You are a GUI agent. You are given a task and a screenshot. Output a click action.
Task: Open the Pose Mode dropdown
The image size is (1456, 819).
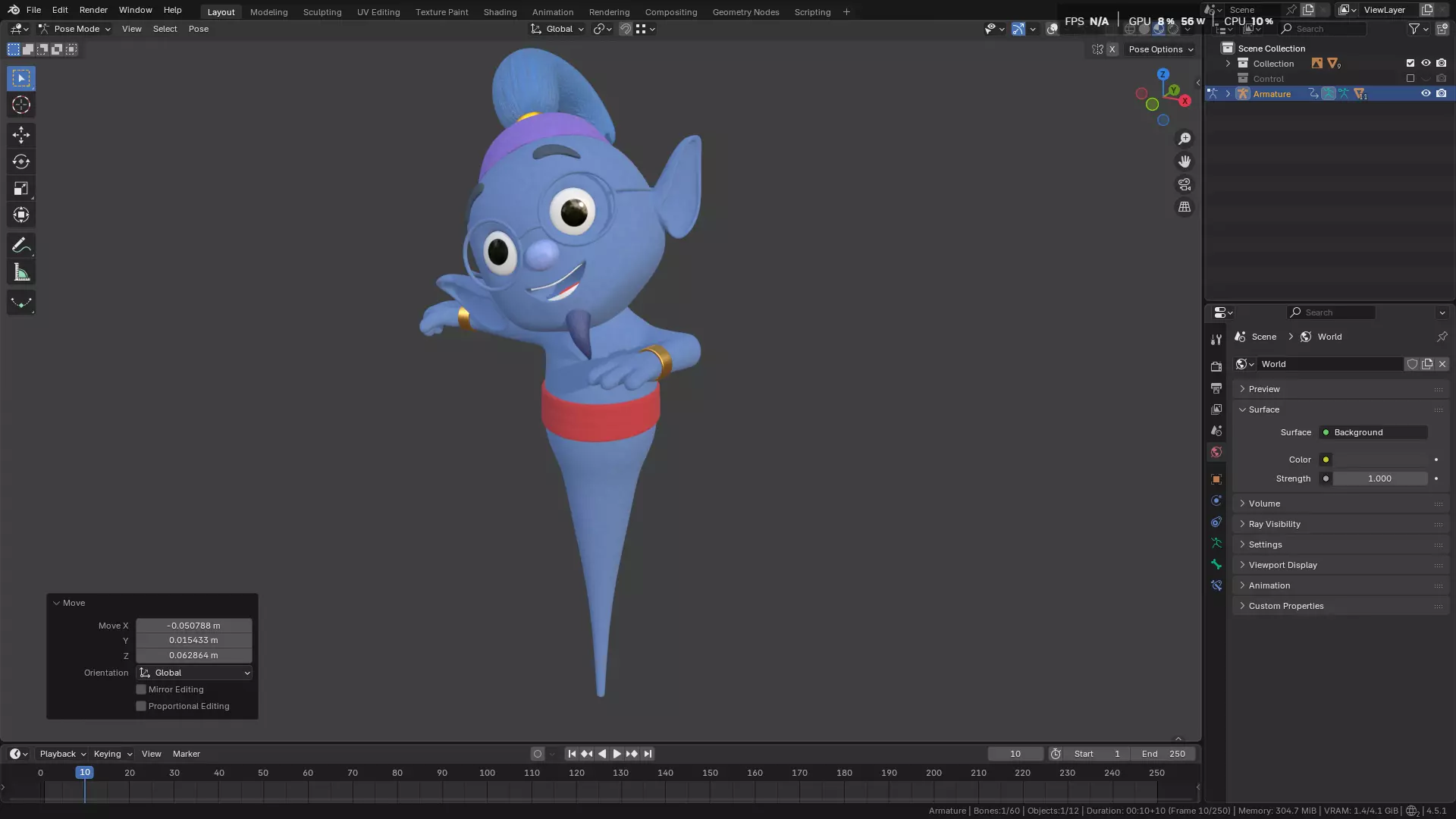click(74, 29)
